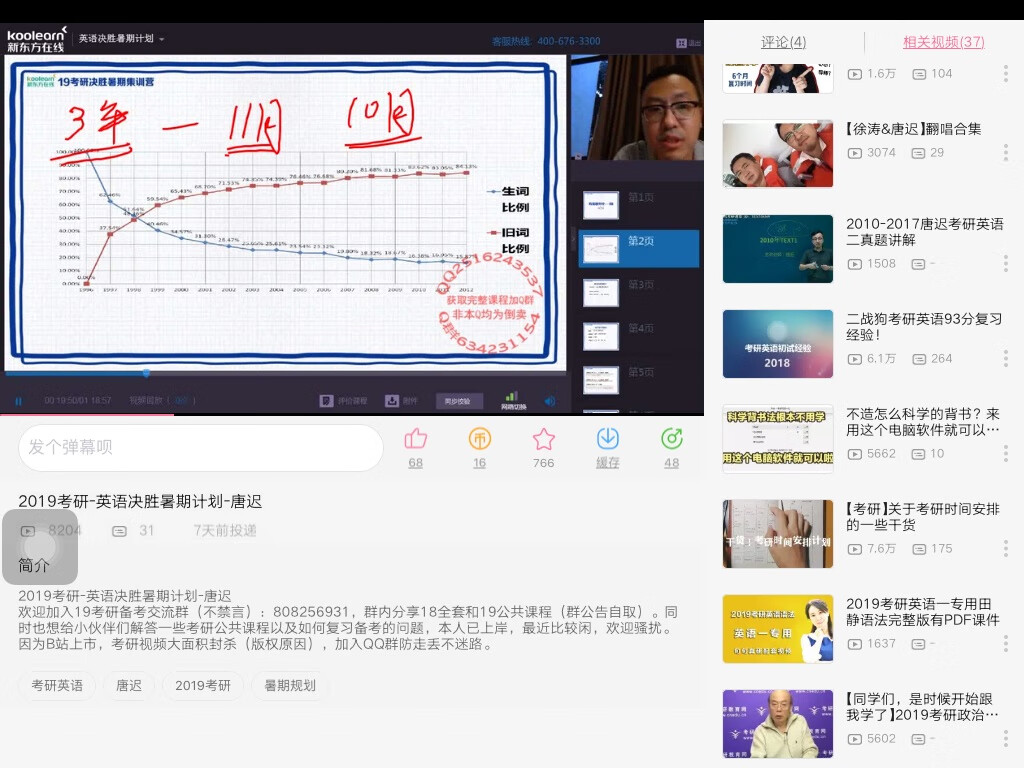Open the 考研时间安排计划 thumbnail
This screenshot has width=1024, height=768.
tap(778, 534)
